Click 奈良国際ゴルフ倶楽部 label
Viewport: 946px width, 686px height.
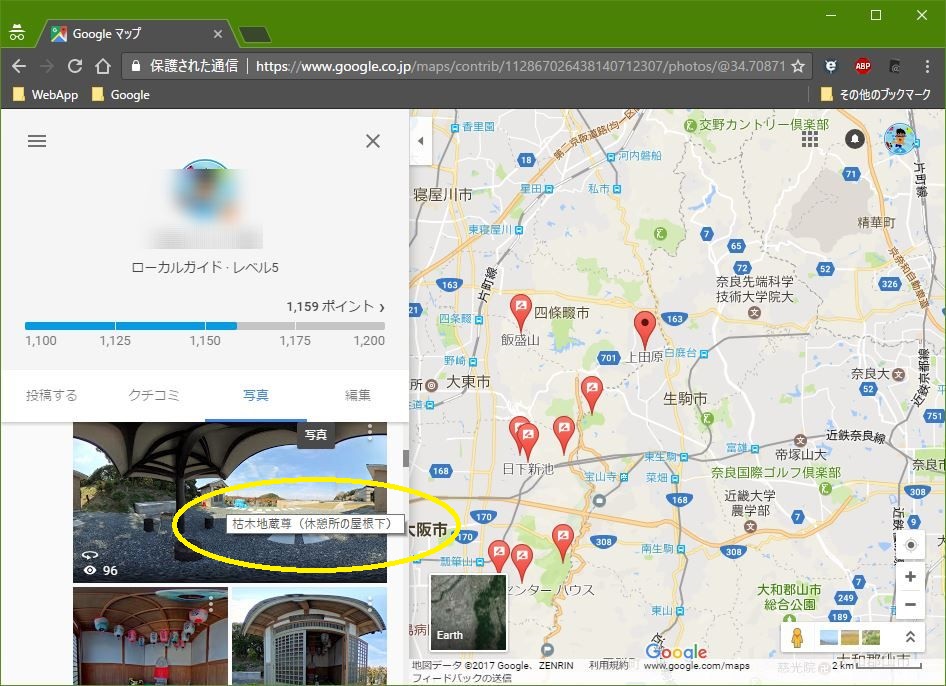coord(776,472)
